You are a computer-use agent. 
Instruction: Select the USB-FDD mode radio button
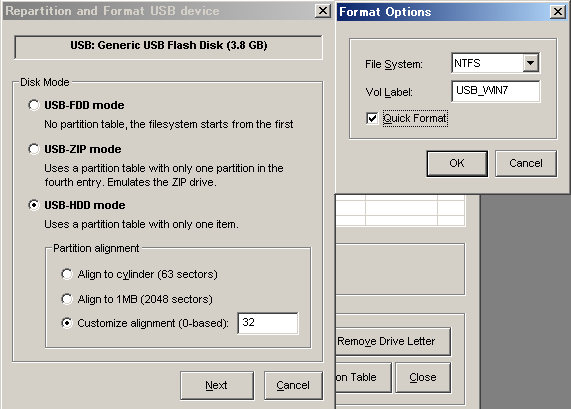pyautogui.click(x=34, y=105)
